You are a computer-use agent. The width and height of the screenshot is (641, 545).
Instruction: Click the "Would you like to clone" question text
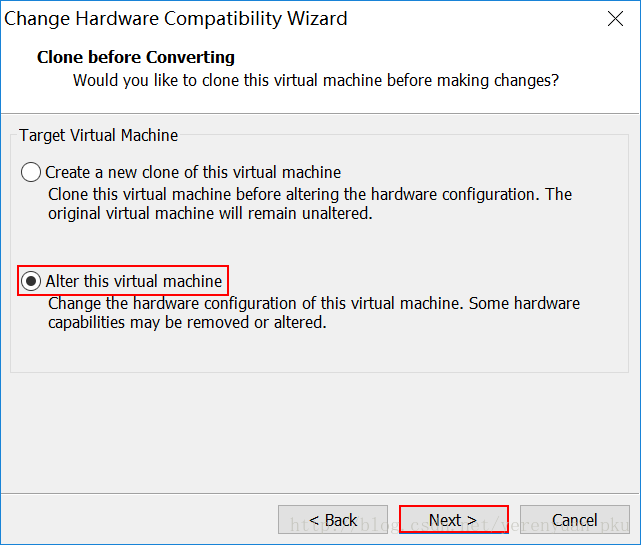click(315, 80)
